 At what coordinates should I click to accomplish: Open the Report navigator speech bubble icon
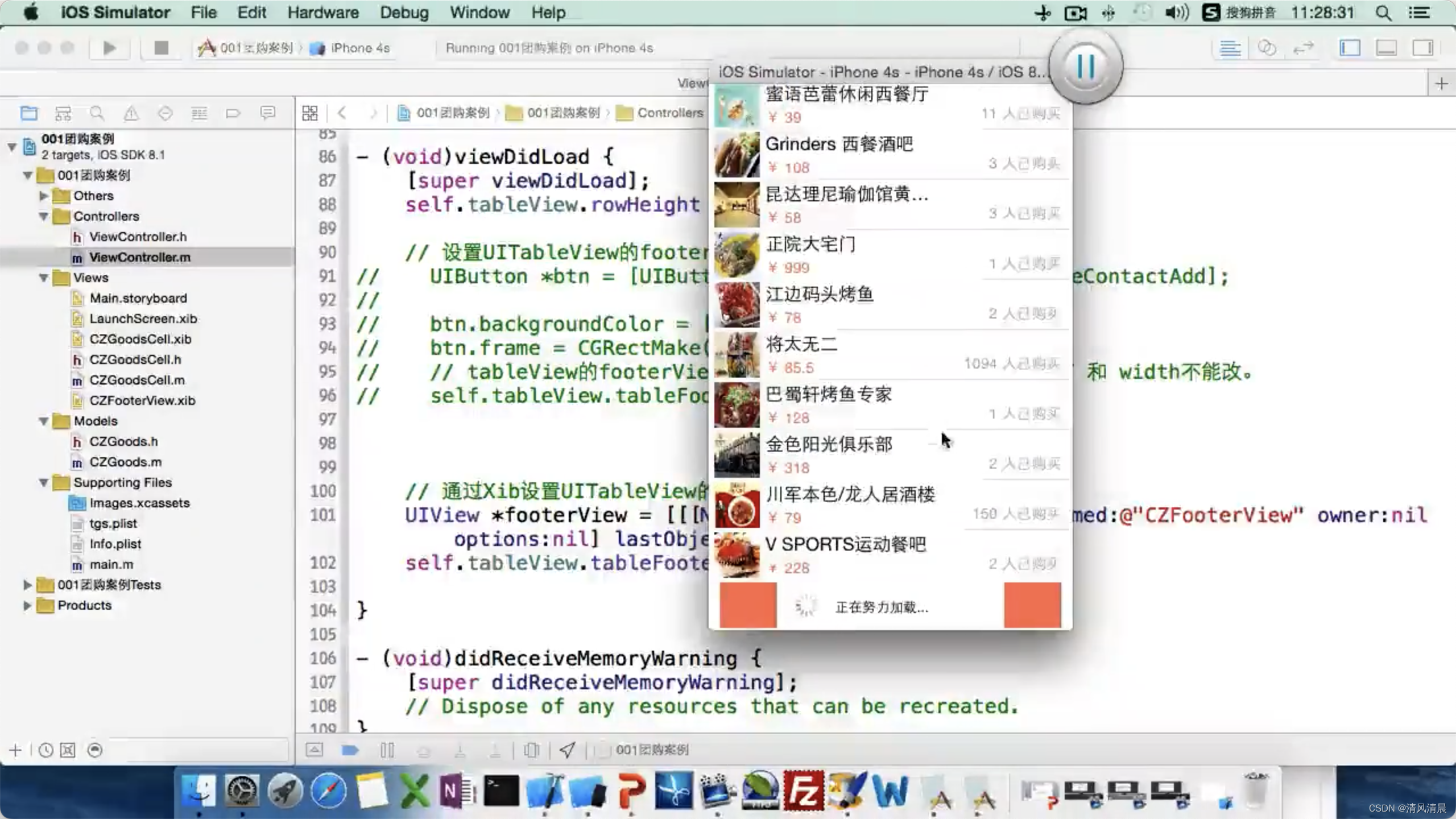click(x=267, y=113)
